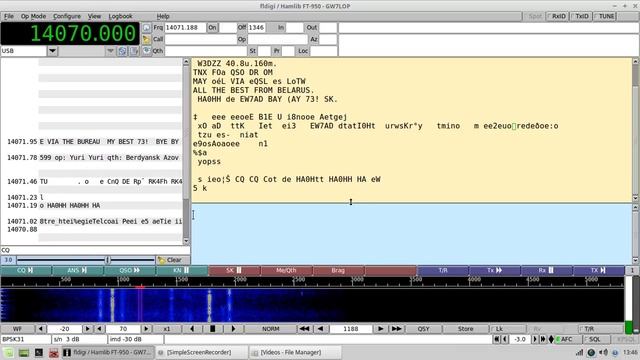The image size is (640, 360).
Task: Change waterfall zoom x1 button
Action: coord(167,329)
